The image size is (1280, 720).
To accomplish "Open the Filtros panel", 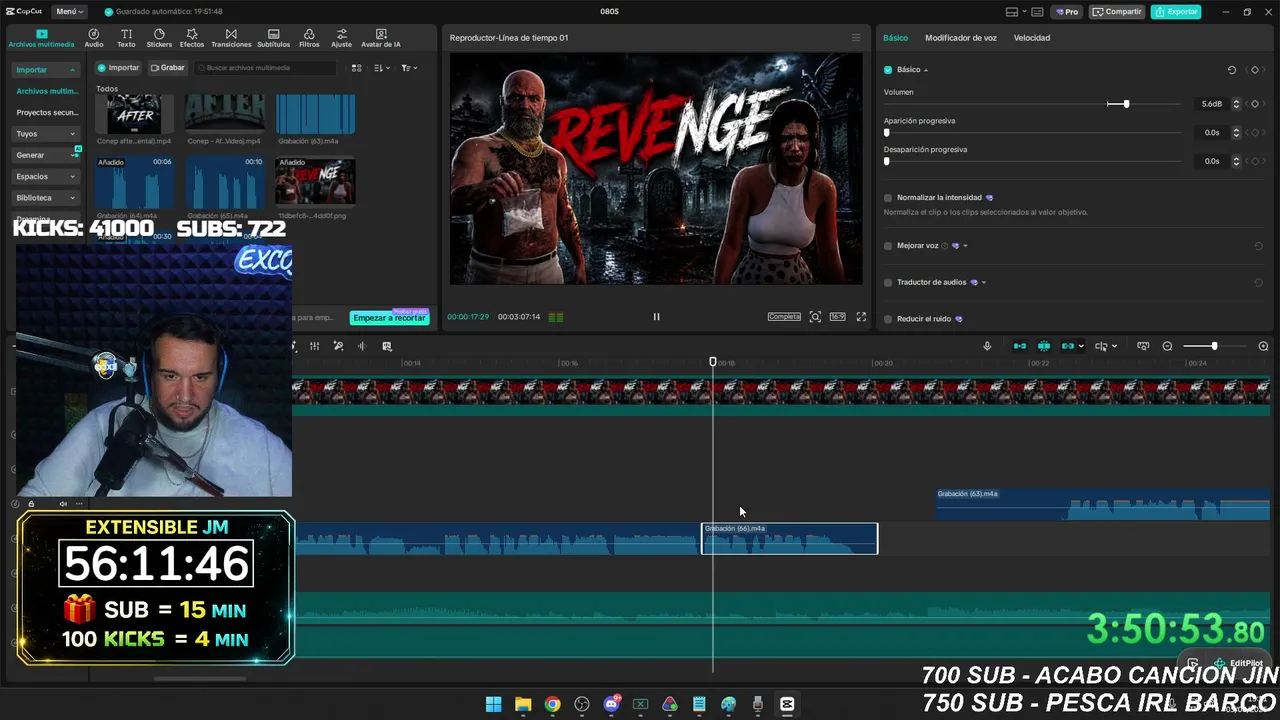I will (x=309, y=38).
